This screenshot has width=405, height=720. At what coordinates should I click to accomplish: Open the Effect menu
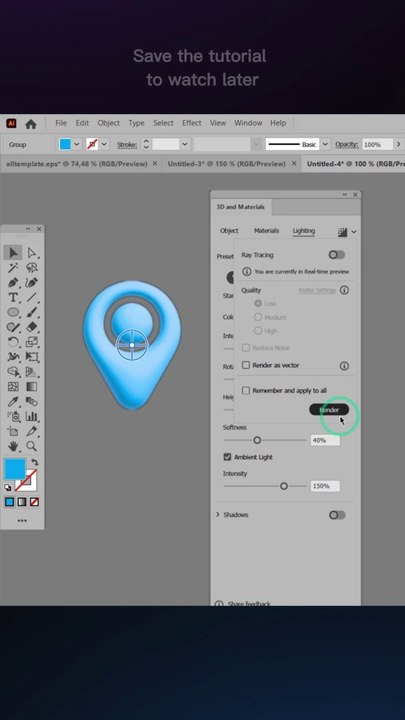point(191,123)
